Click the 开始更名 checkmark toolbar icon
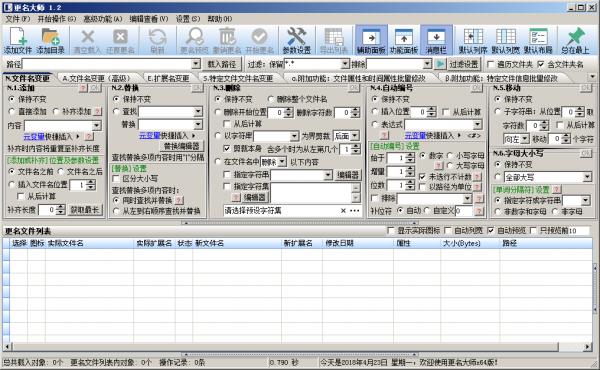600x370 pixels. [x=259, y=40]
